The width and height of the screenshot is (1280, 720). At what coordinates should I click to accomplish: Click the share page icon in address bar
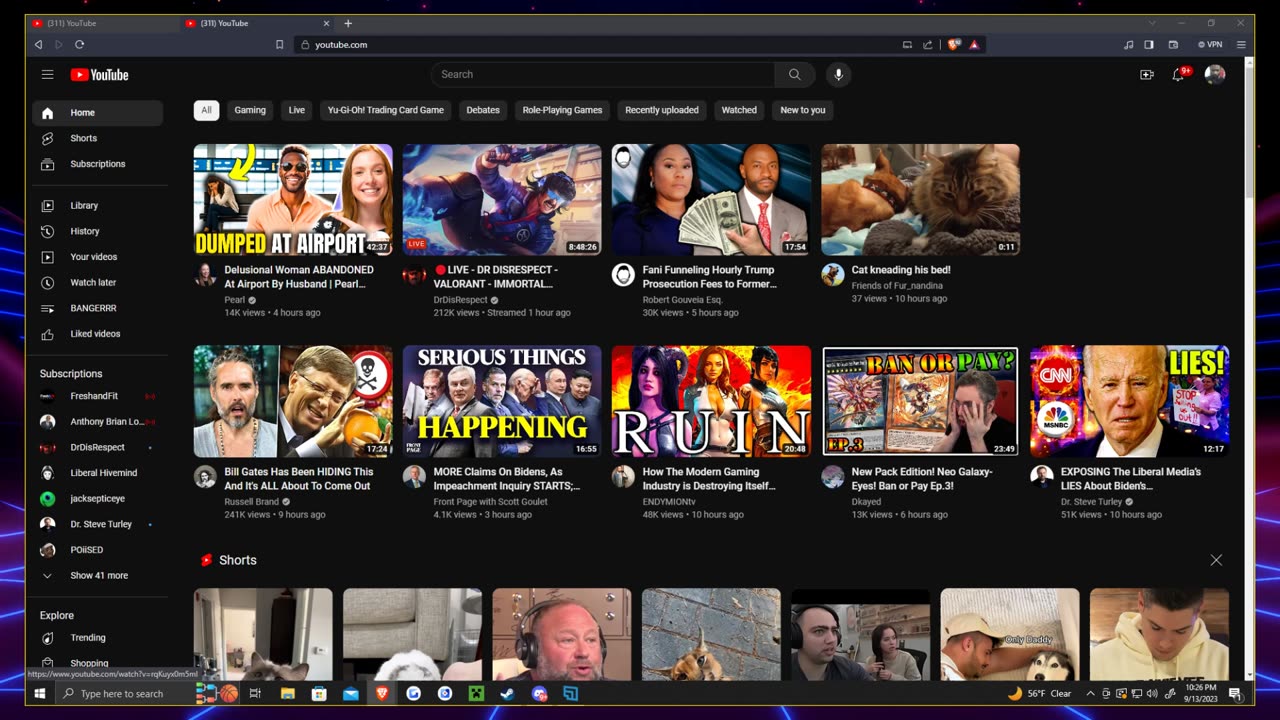(927, 44)
